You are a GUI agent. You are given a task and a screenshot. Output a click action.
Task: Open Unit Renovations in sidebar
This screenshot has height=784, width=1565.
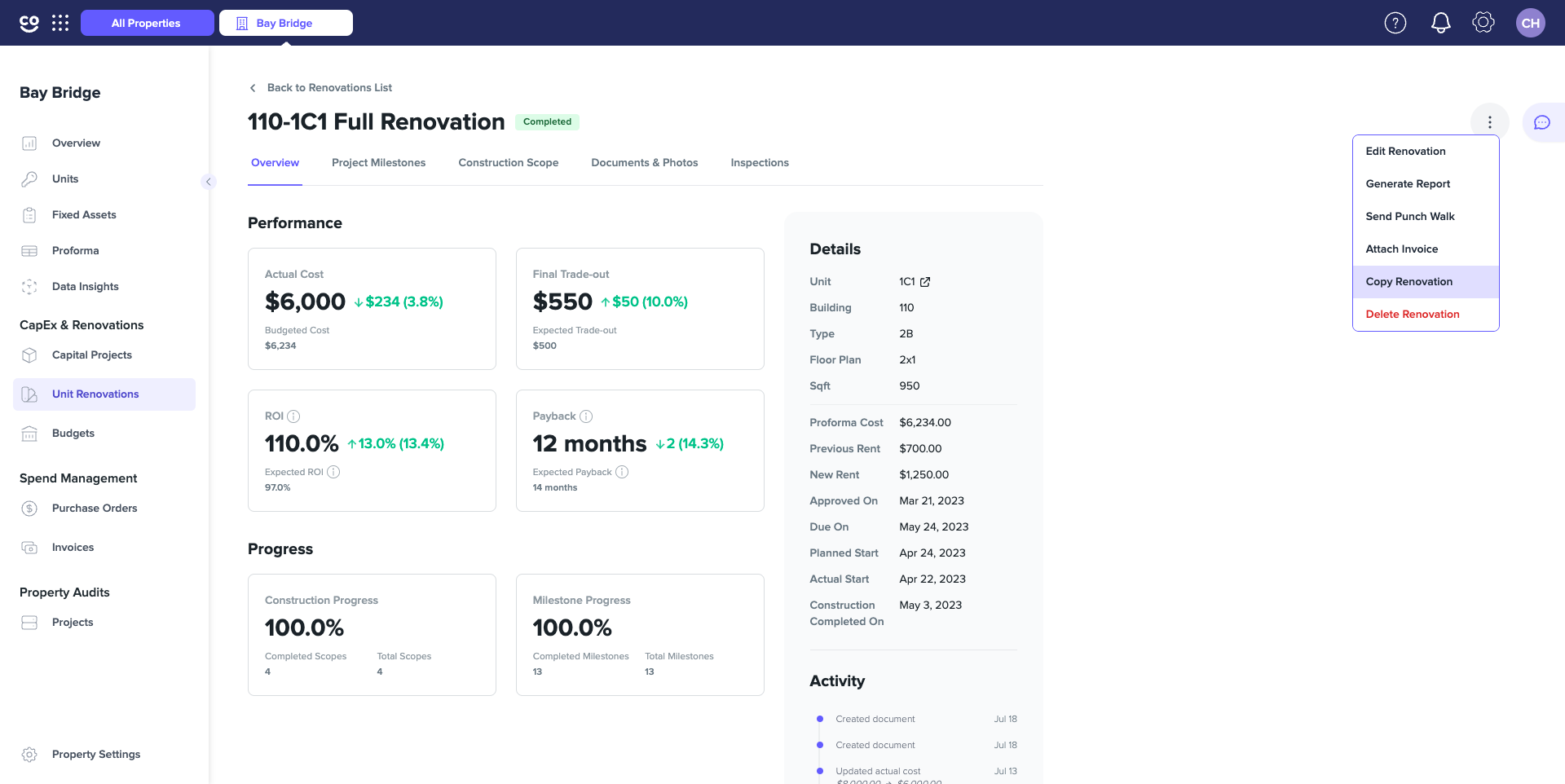pos(104,394)
